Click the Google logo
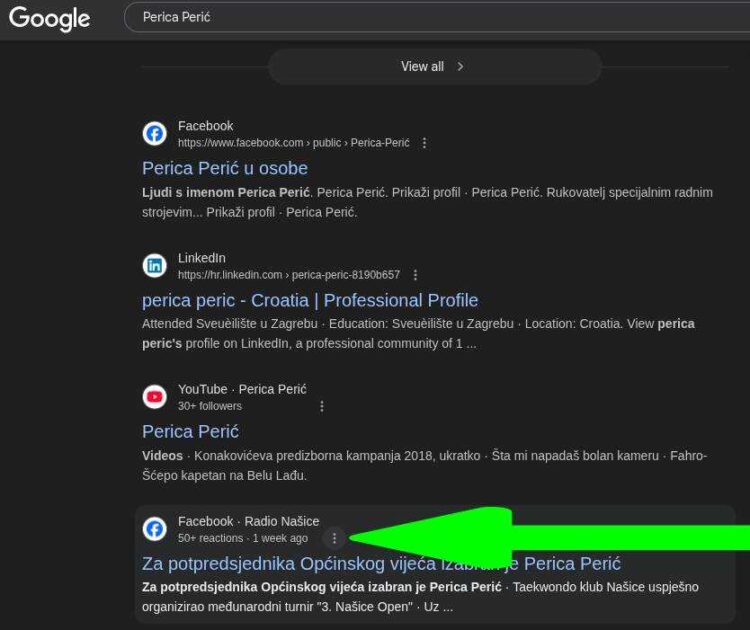This screenshot has height=630, width=750. pyautogui.click(x=49, y=19)
